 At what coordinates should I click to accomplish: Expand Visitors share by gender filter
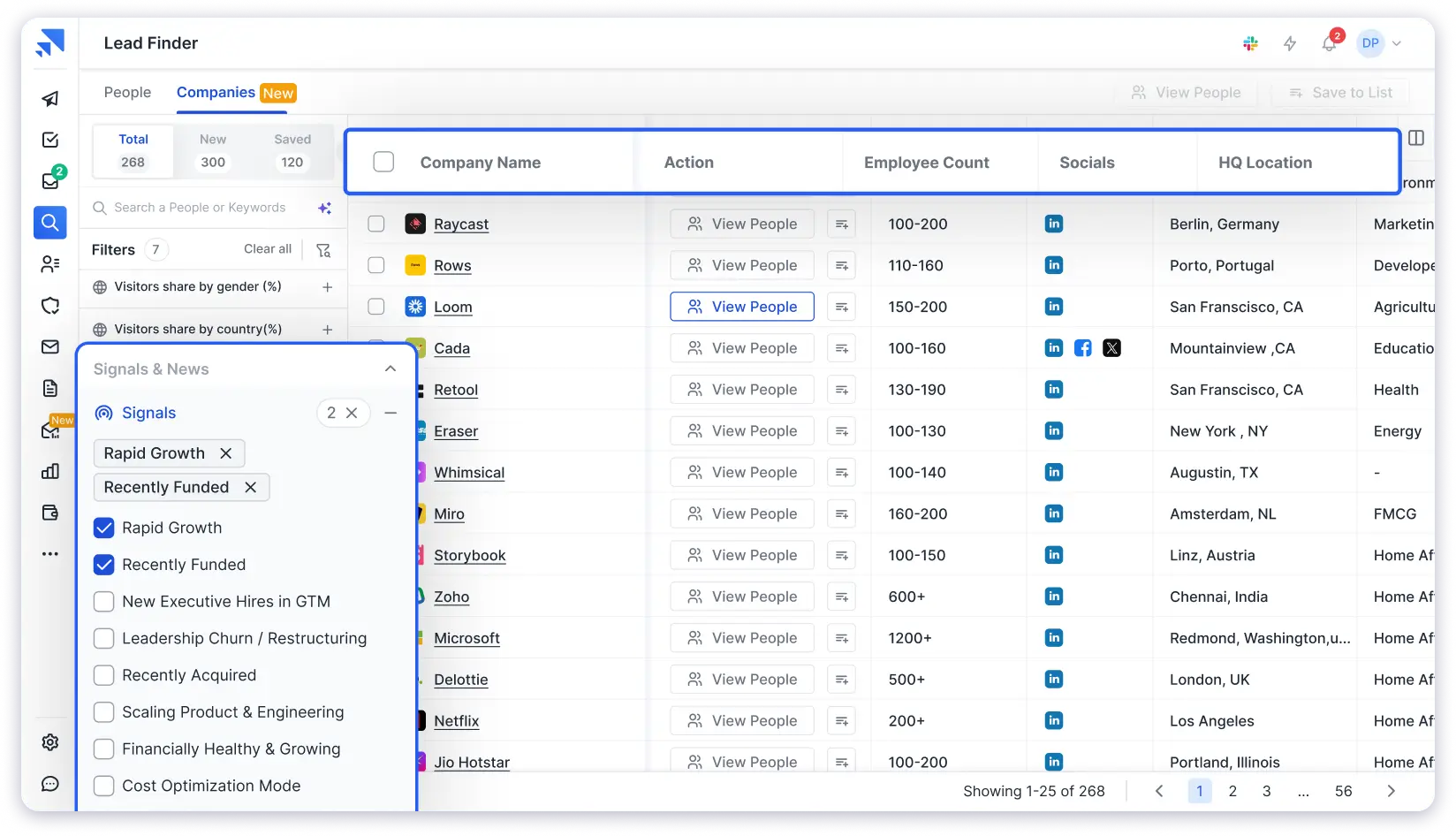pyautogui.click(x=327, y=287)
